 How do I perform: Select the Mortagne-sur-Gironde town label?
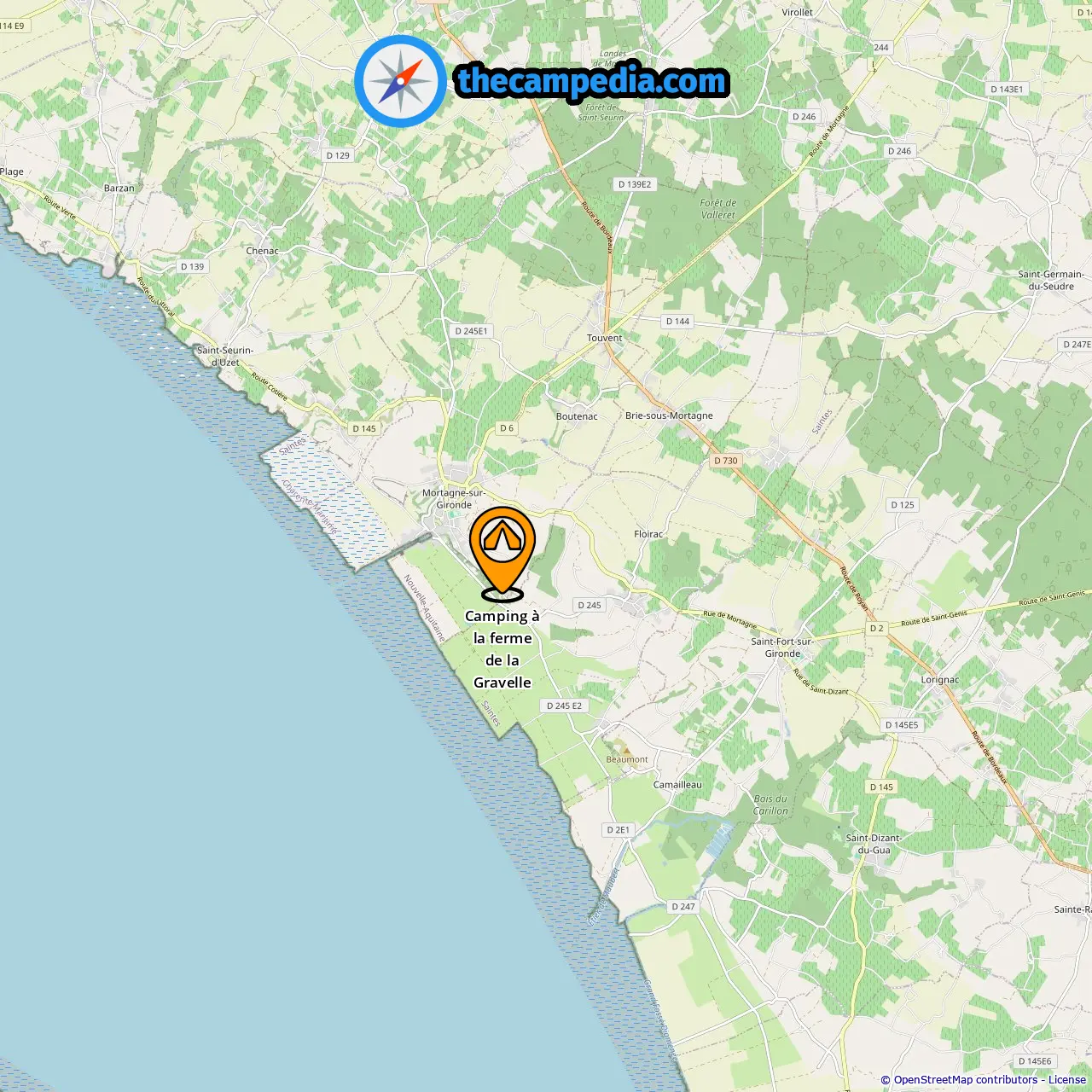point(454,499)
